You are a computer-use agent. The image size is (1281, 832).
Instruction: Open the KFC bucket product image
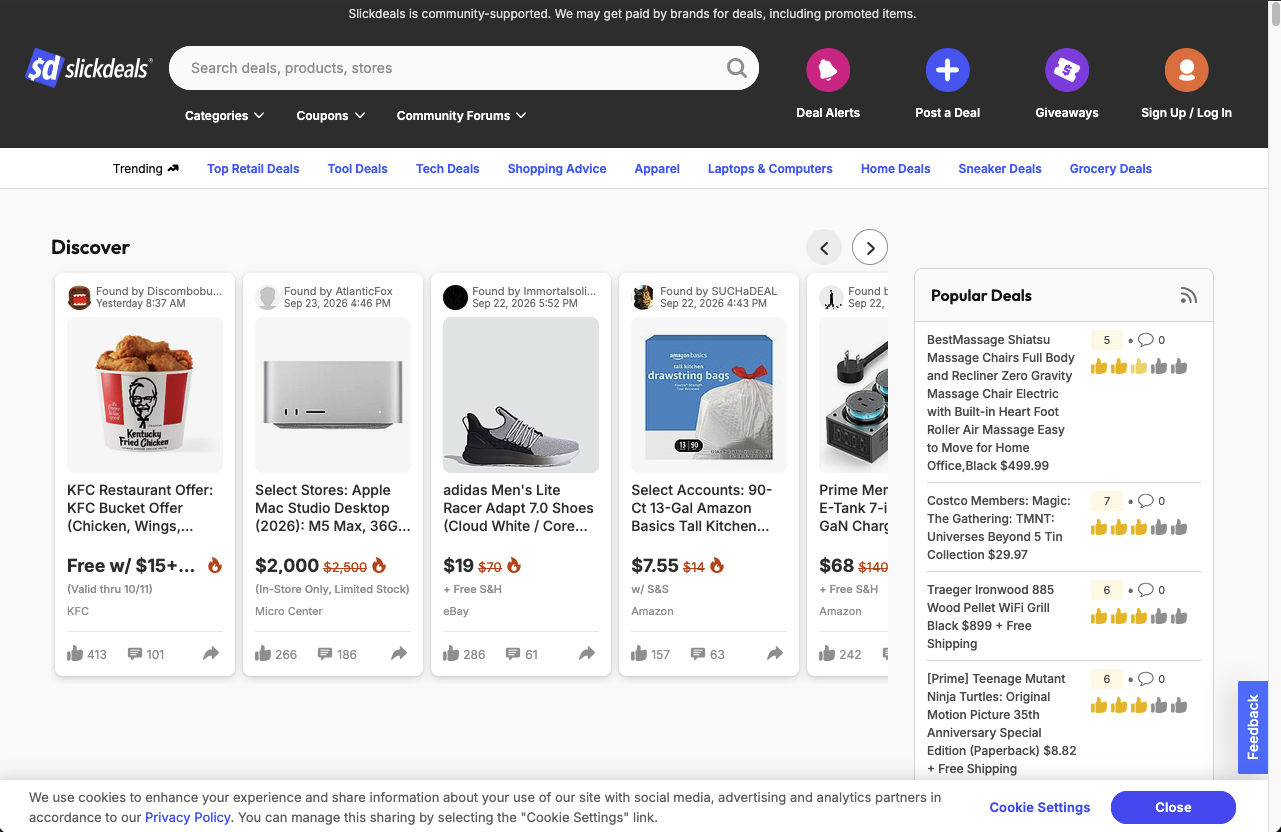click(x=145, y=395)
